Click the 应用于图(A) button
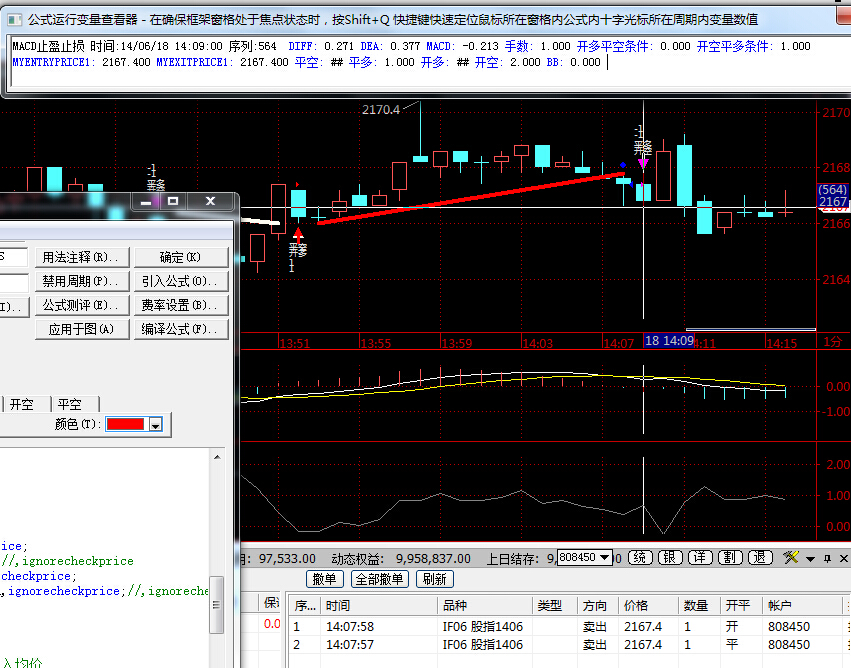851x668 pixels. 82,329
